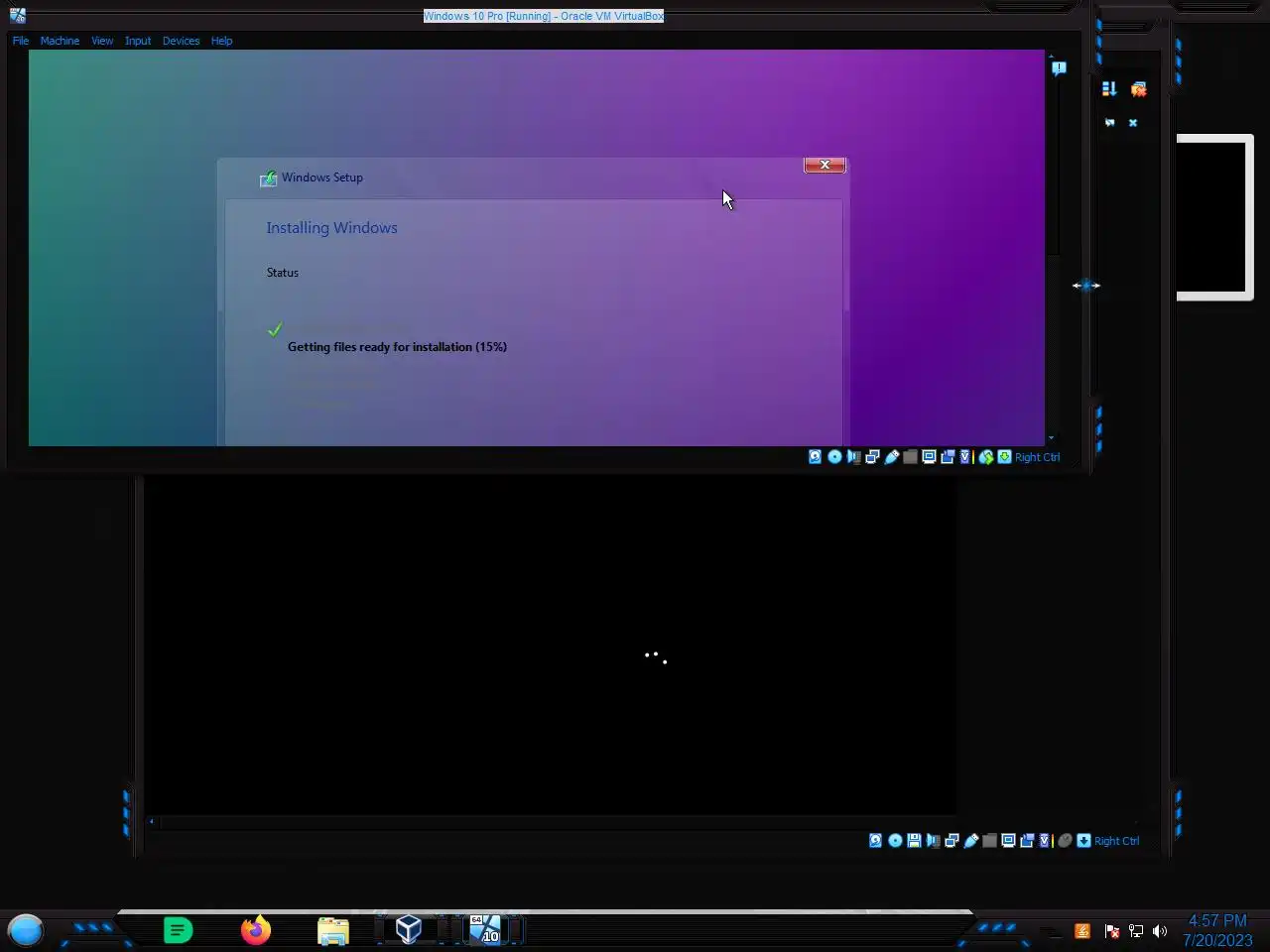Click USB indicator in rear VM status bar
Viewport: 1270px width, 952px height.
pos(970,841)
